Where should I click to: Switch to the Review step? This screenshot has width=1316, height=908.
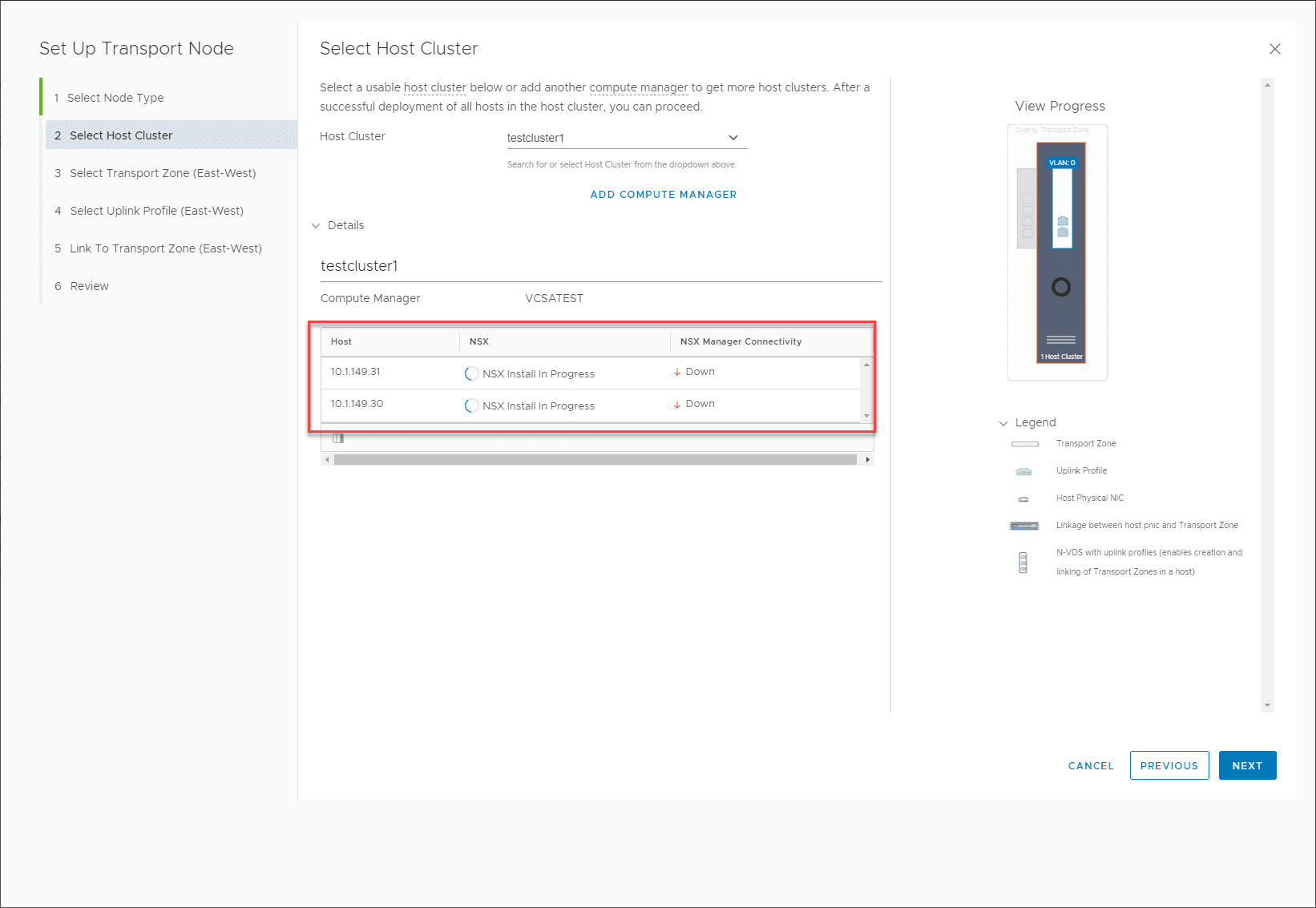[x=89, y=285]
